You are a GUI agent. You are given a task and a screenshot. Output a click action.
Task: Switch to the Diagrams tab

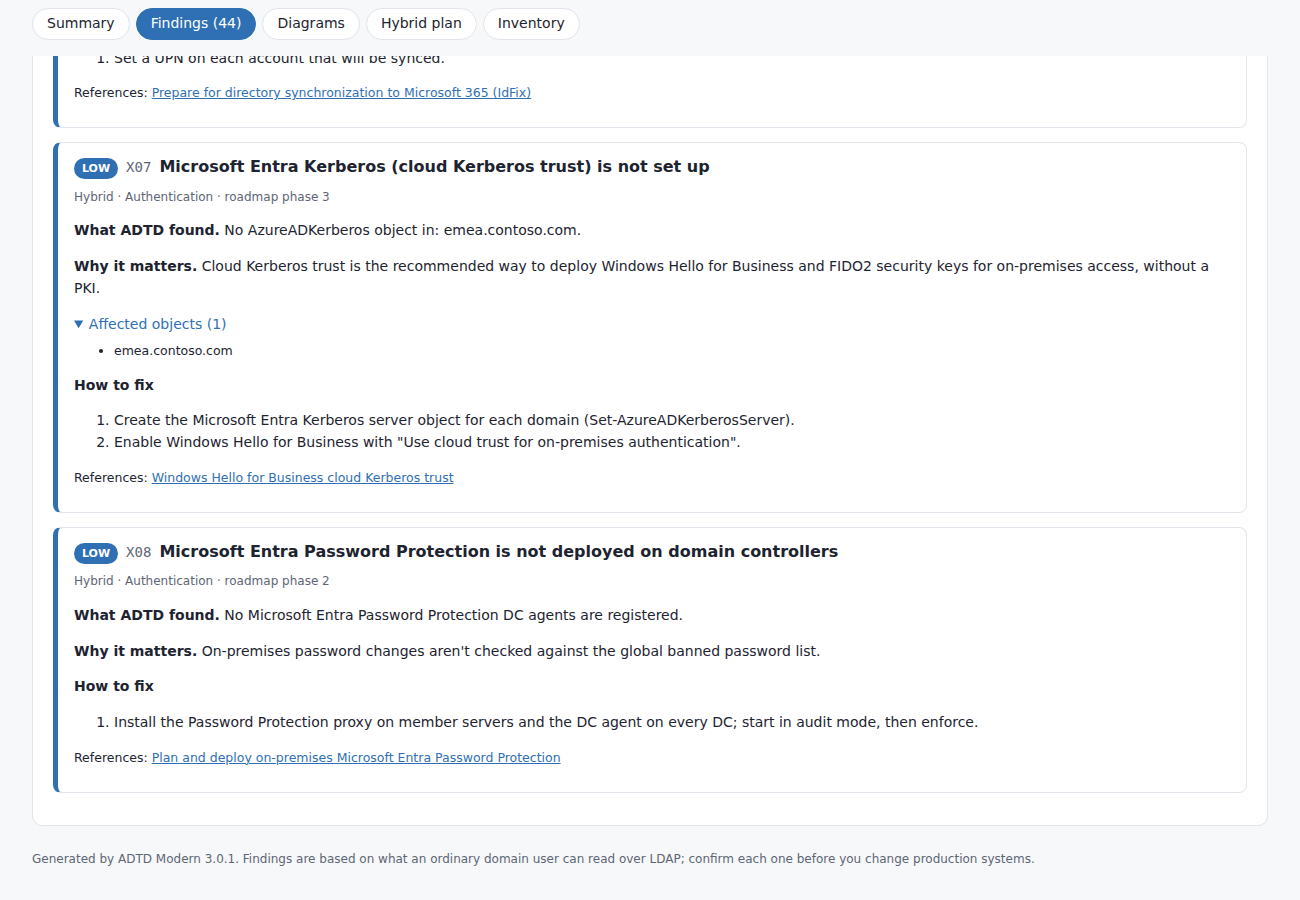(311, 23)
